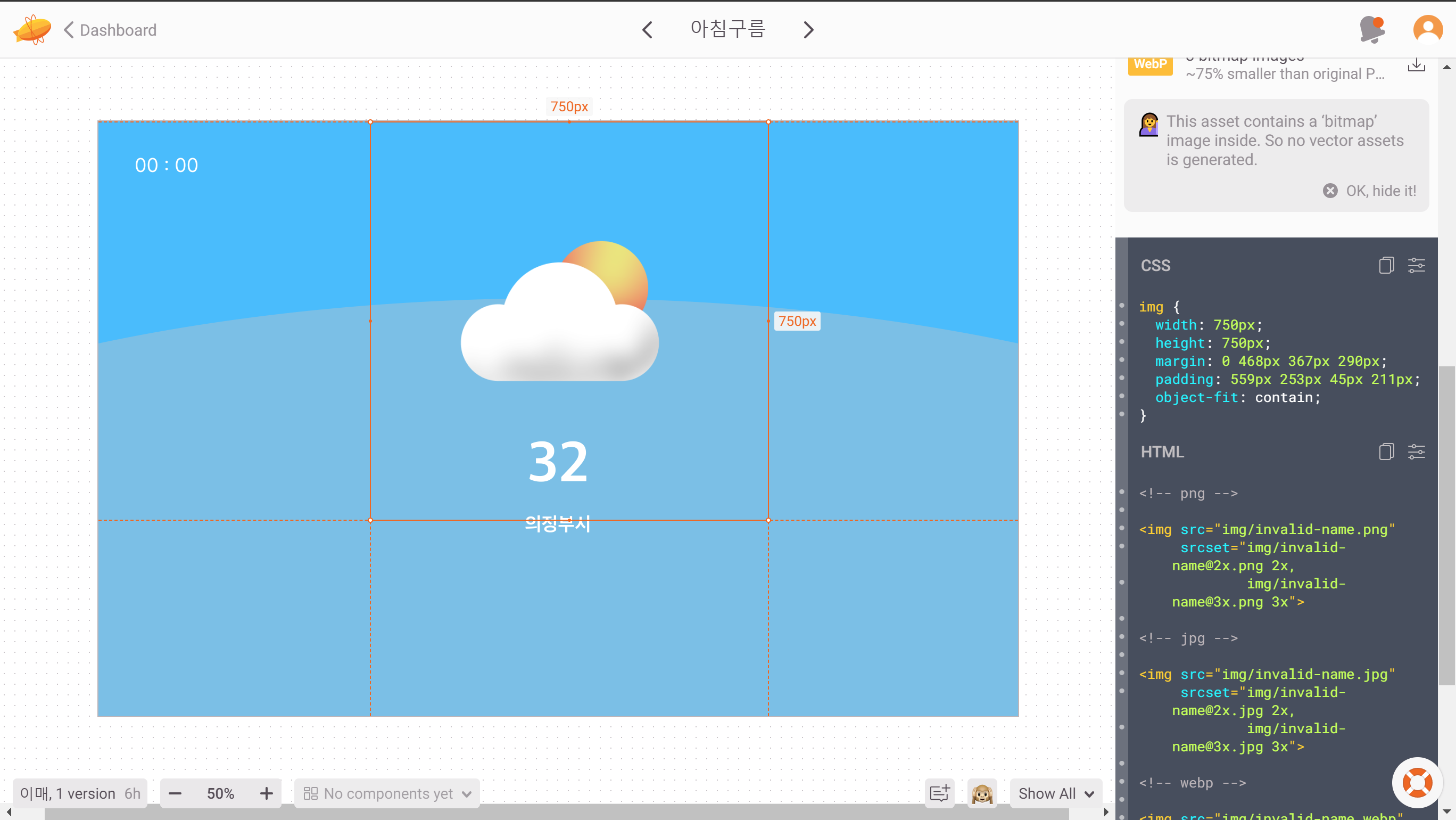This screenshot has width=1456, height=820.
Task: Download the WebP bitmap assets
Action: 1416,65
